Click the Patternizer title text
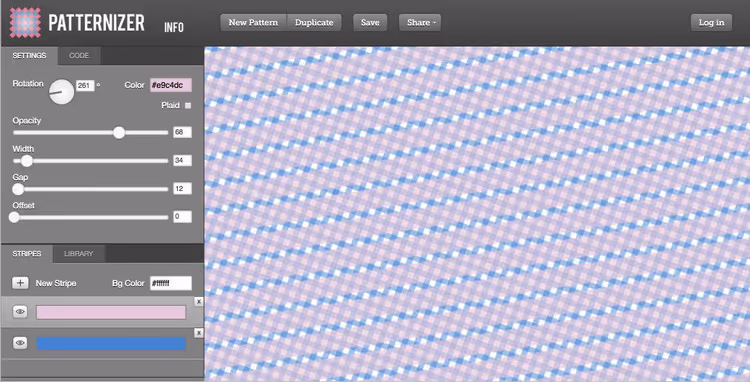 click(96, 22)
